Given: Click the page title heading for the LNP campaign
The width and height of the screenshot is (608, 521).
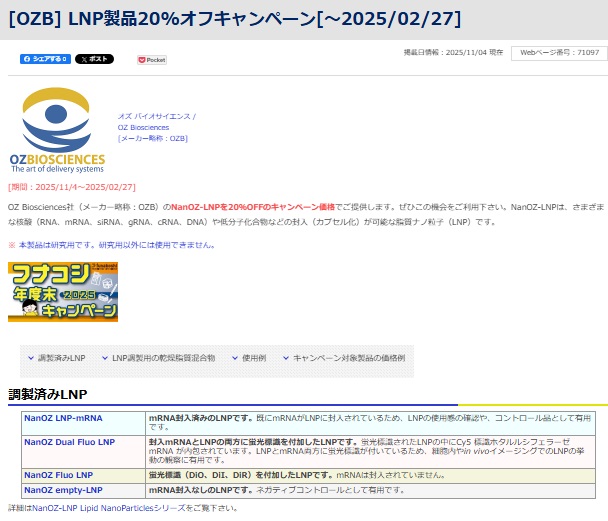Looking at the screenshot, I should [223, 19].
